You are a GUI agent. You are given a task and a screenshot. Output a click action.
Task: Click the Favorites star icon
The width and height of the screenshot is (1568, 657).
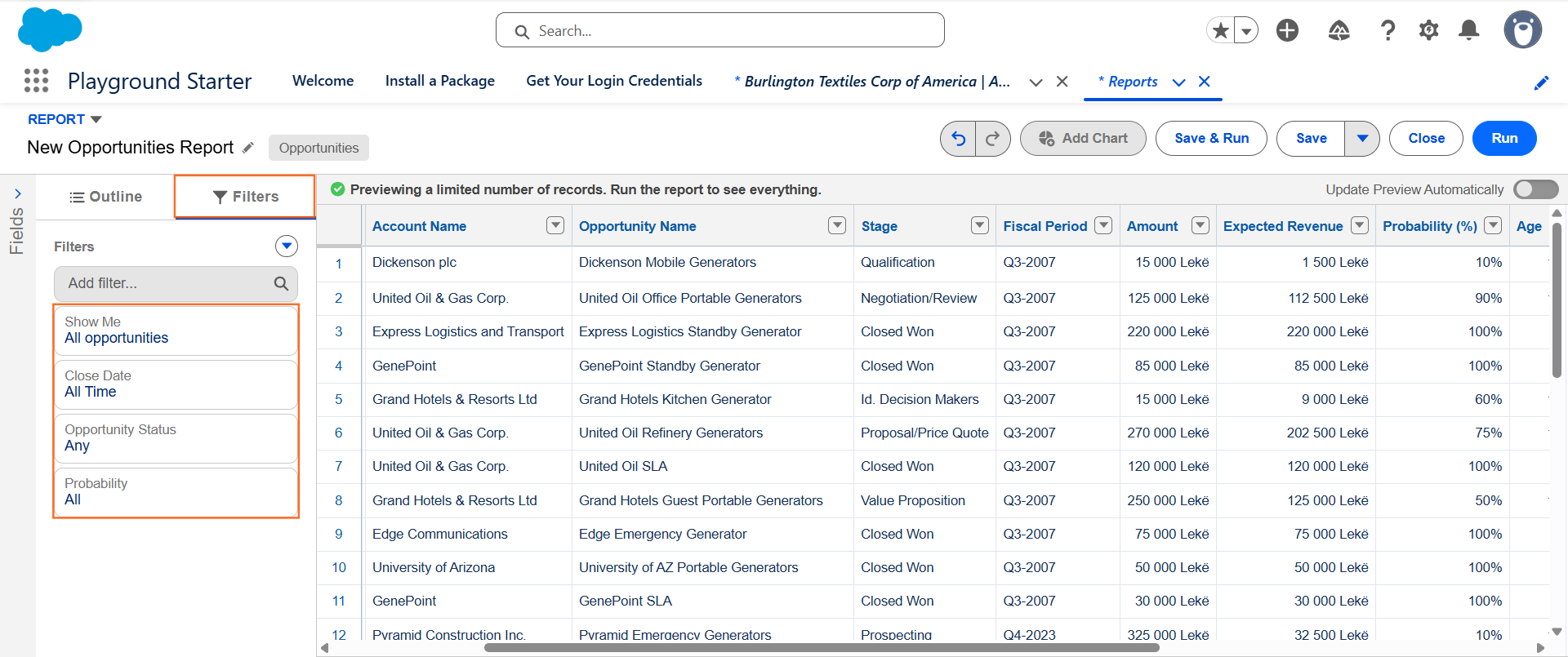pyautogui.click(x=1220, y=31)
